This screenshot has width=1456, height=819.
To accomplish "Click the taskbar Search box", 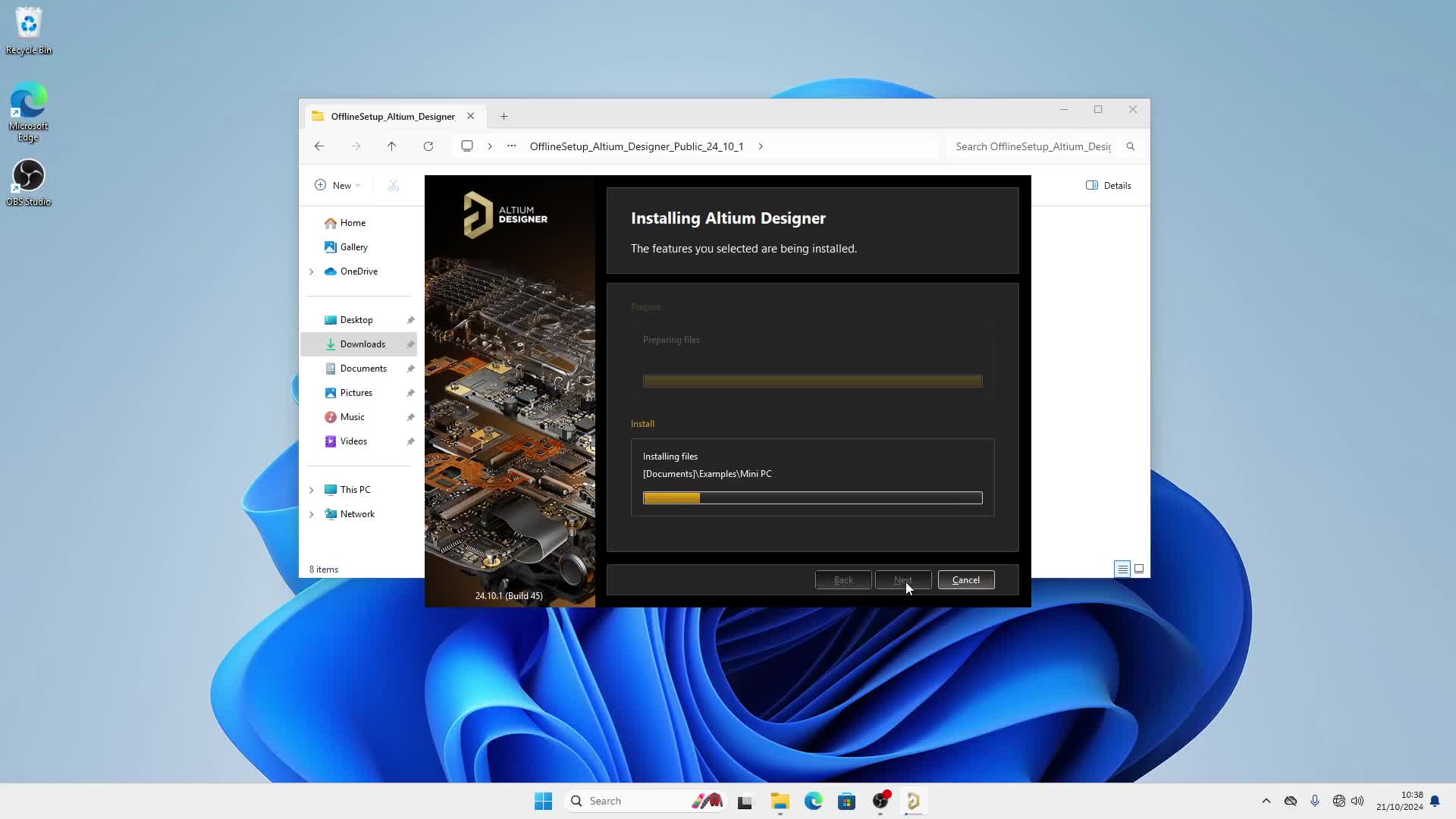I will pos(645,801).
